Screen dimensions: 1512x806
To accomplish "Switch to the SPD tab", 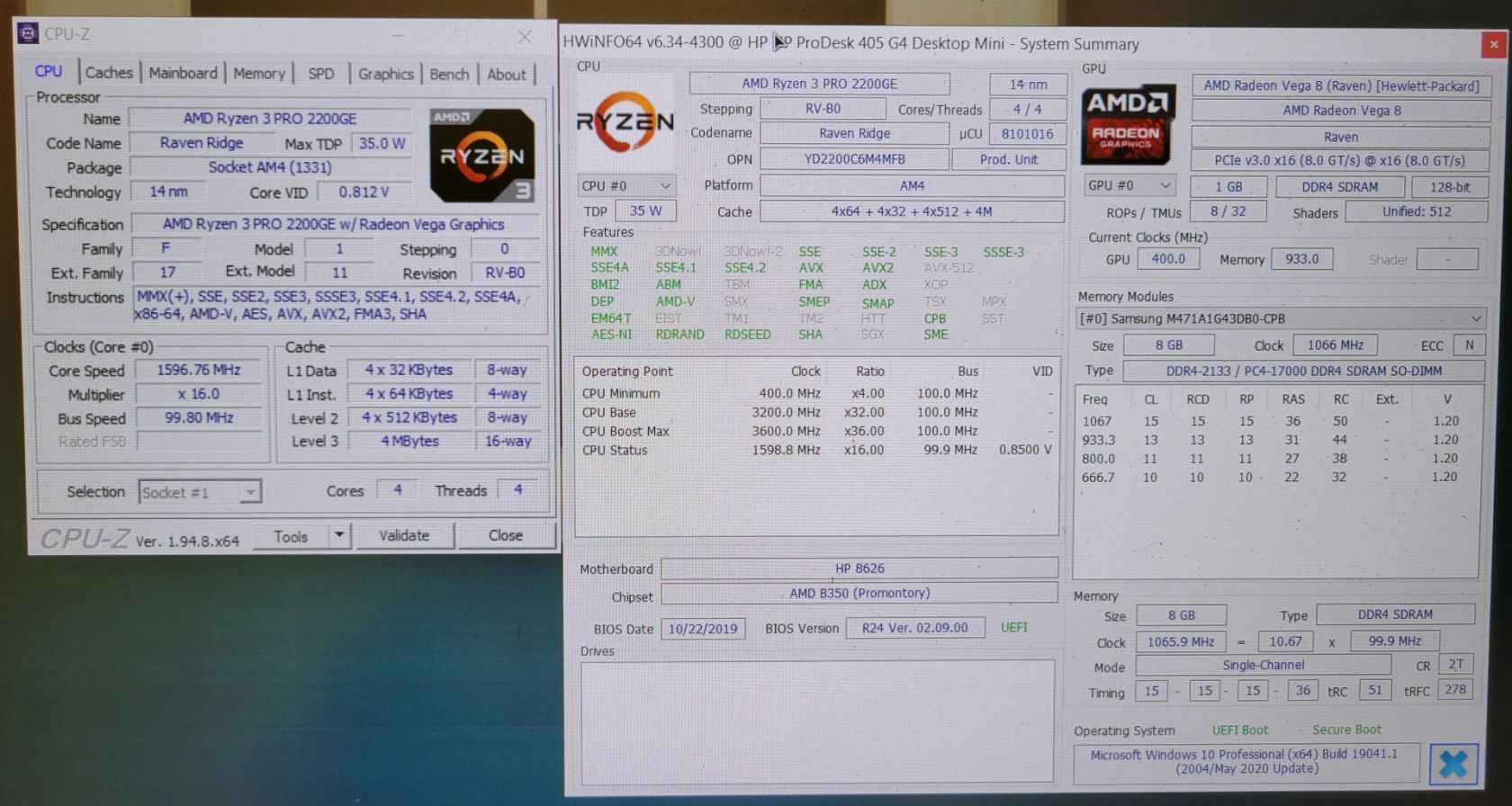I will tap(321, 74).
